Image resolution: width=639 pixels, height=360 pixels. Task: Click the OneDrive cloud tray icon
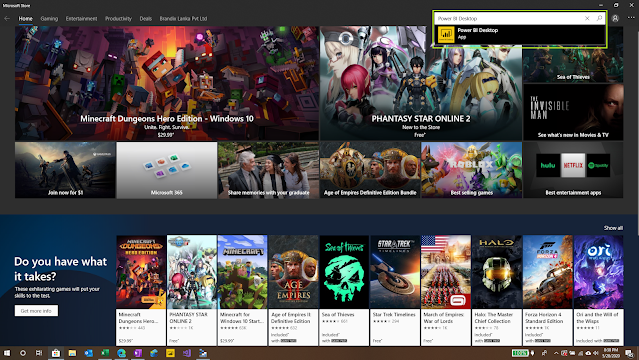pyautogui.click(x=588, y=353)
